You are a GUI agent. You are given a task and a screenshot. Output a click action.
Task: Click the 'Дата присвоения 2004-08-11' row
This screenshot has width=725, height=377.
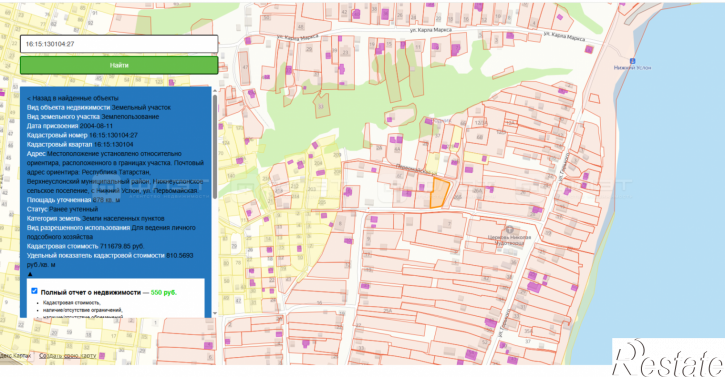(x=70, y=126)
